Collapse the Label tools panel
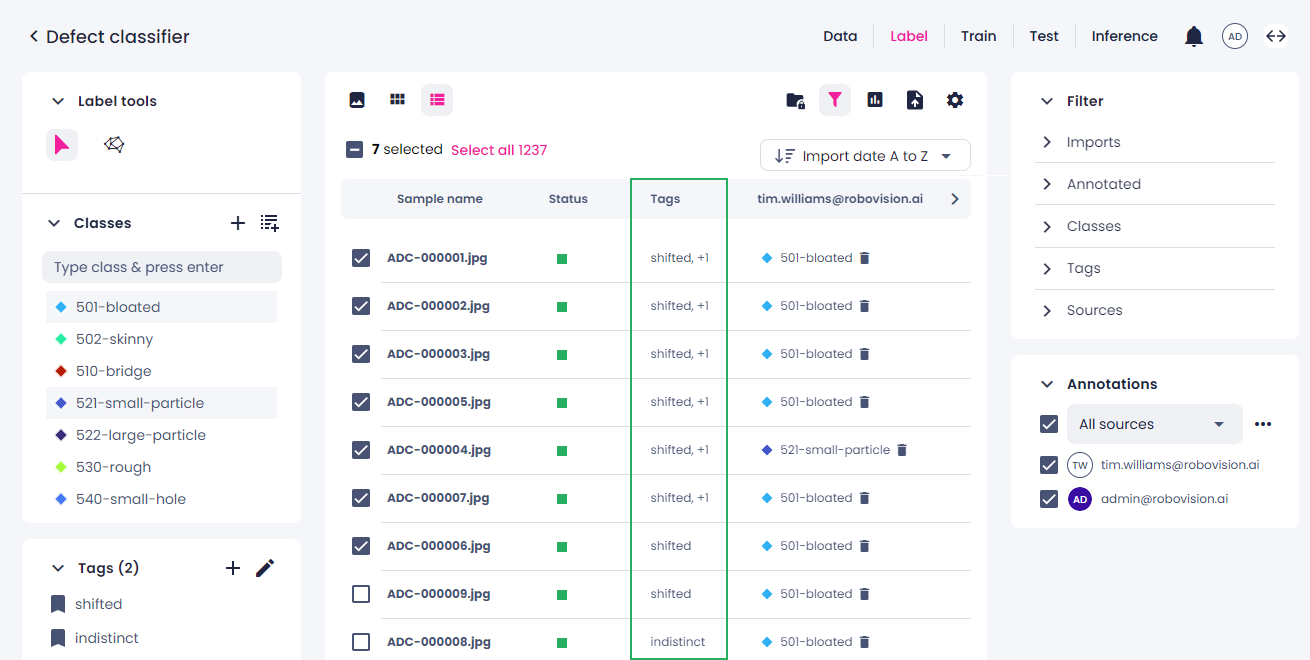The image size is (1310, 660). (57, 101)
